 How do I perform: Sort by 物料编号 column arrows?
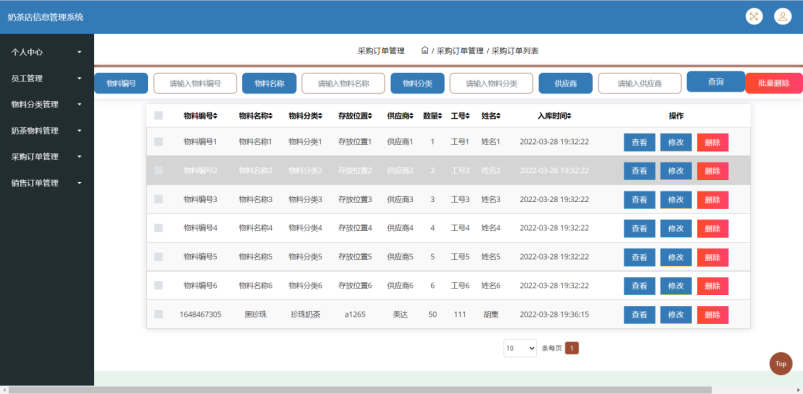216,116
